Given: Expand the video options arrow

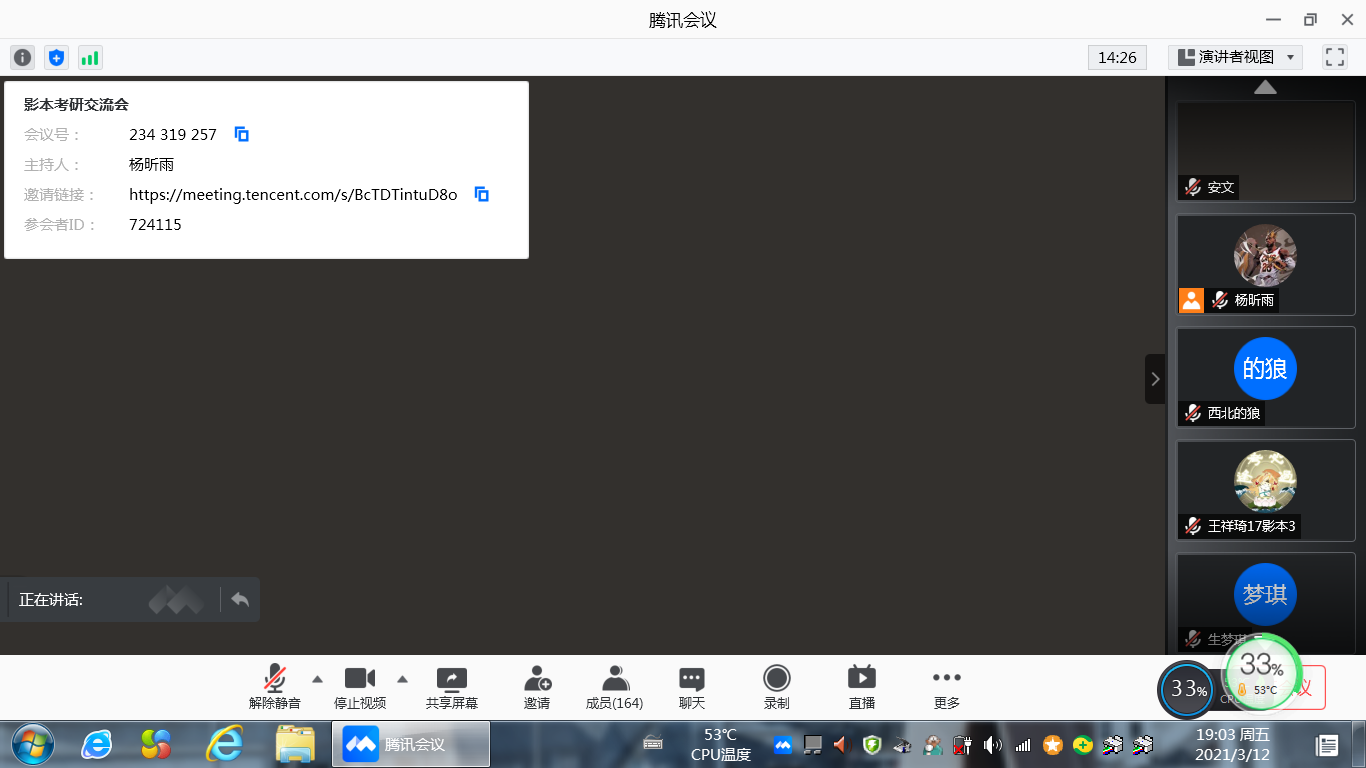Looking at the screenshot, I should pos(402,679).
